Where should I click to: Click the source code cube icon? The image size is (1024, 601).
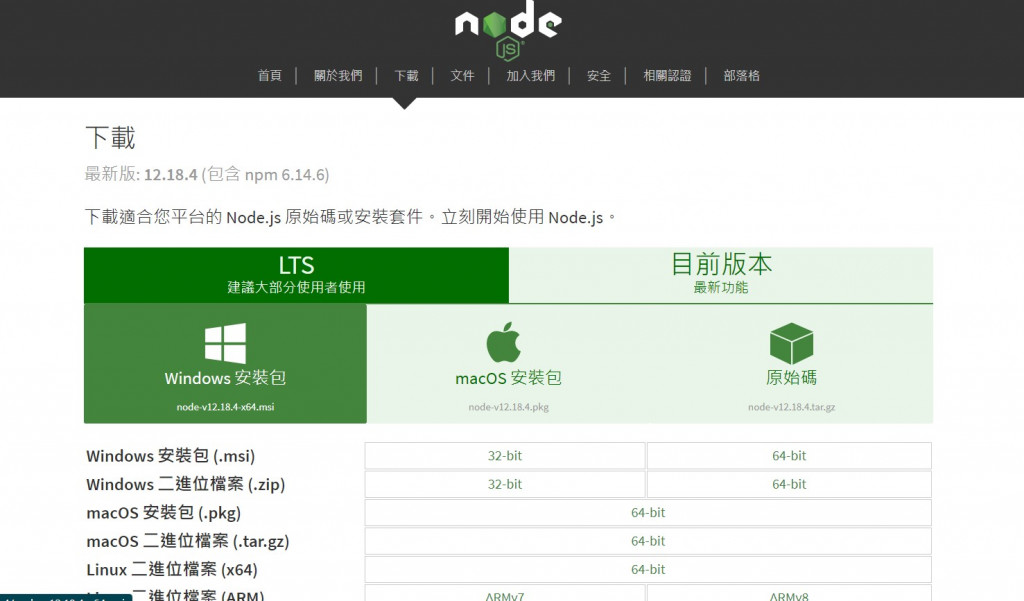[792, 343]
